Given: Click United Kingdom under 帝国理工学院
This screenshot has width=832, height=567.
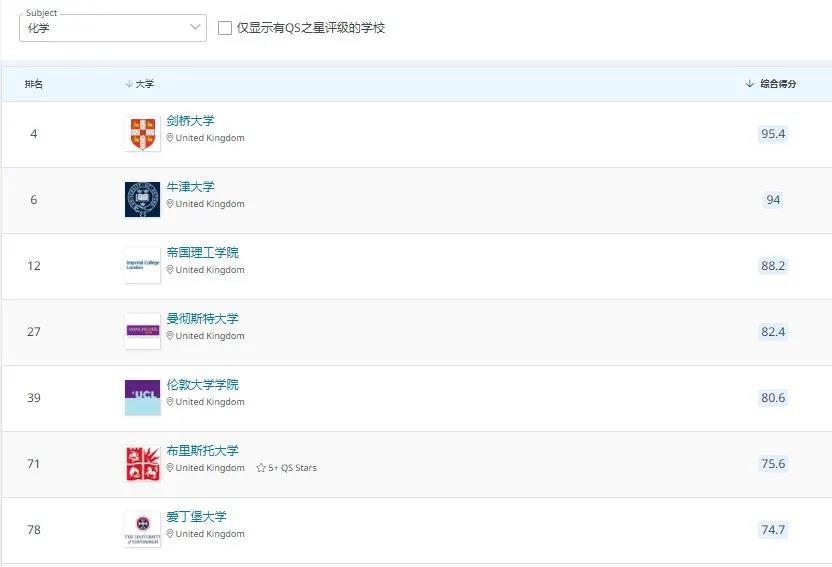Looking at the screenshot, I should coord(210,270).
